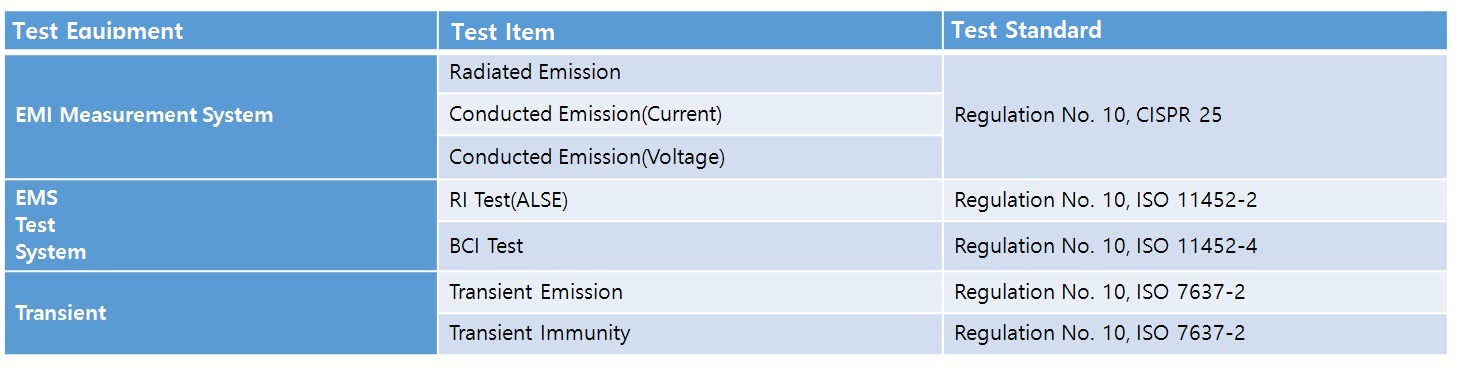Select the Conducted Emission(Current) cell

click(690, 114)
